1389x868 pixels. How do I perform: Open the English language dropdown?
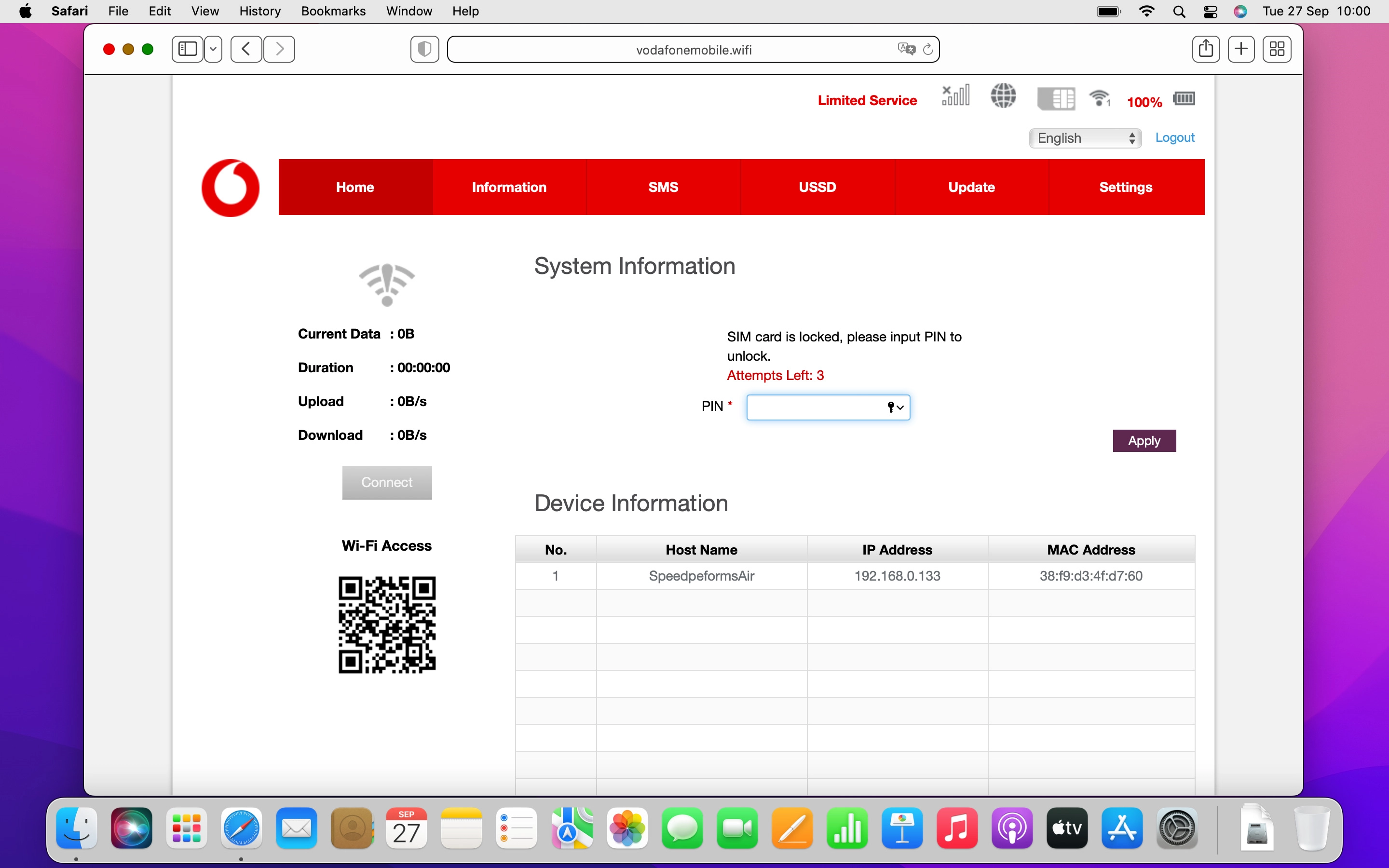(x=1085, y=138)
